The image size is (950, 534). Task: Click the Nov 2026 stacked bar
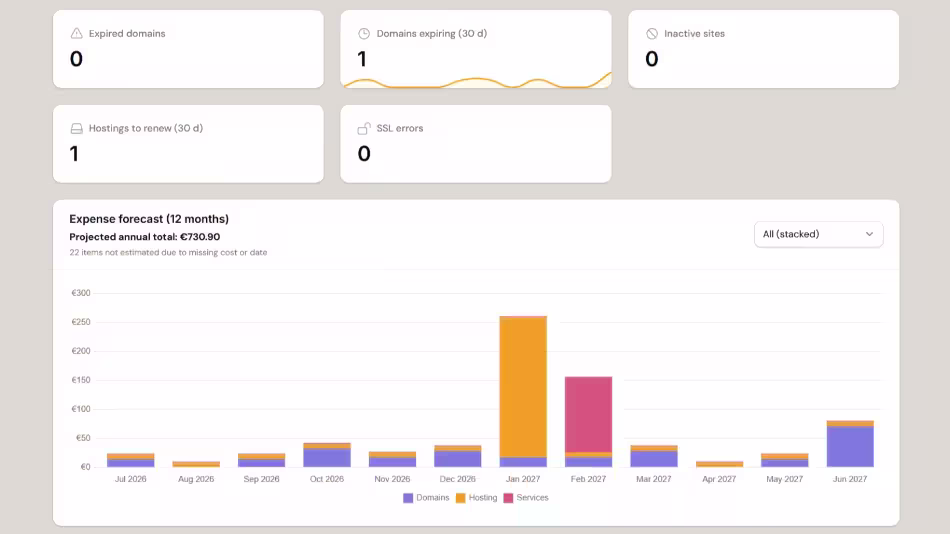(x=393, y=459)
